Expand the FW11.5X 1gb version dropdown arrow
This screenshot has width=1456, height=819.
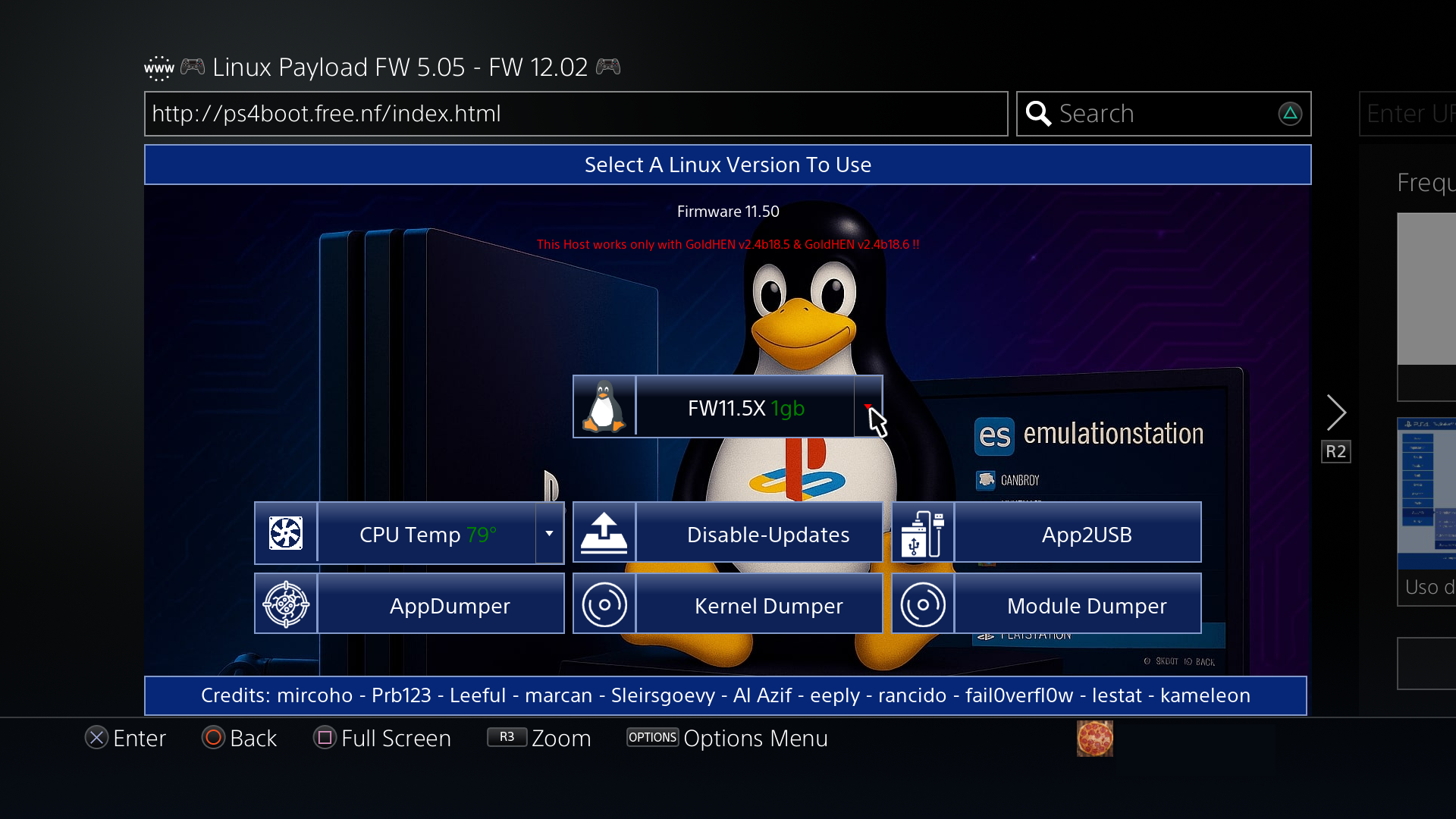868,407
